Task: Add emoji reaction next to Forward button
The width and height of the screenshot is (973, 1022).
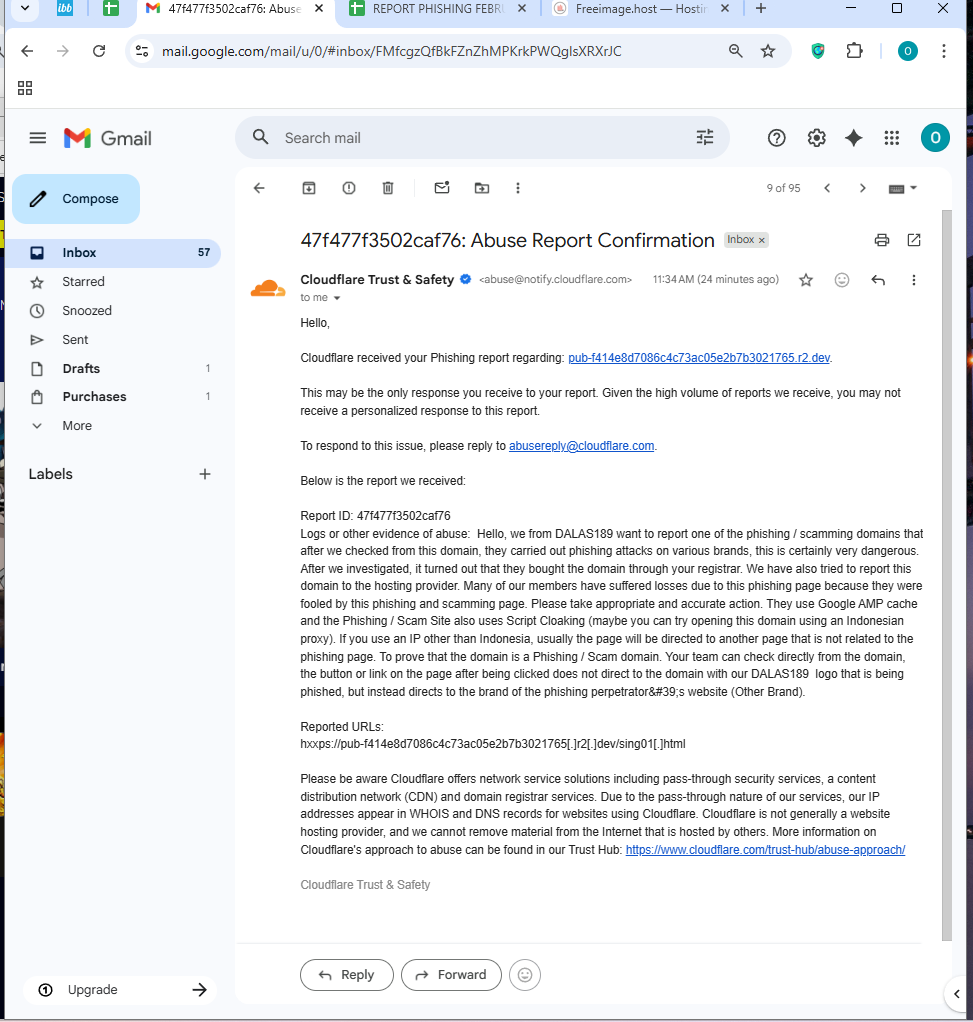Action: click(525, 974)
